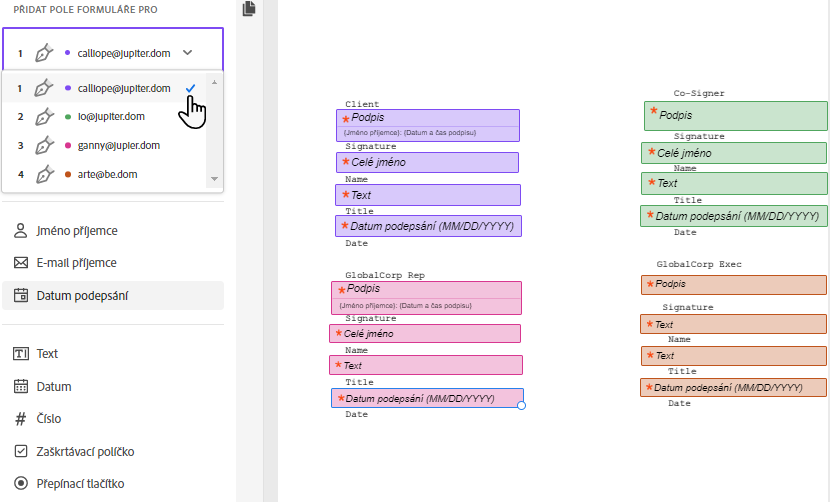Click the recipient list scrollbar up arrow
Image resolution: width=830 pixels, height=502 pixels.
pyautogui.click(x=213, y=82)
